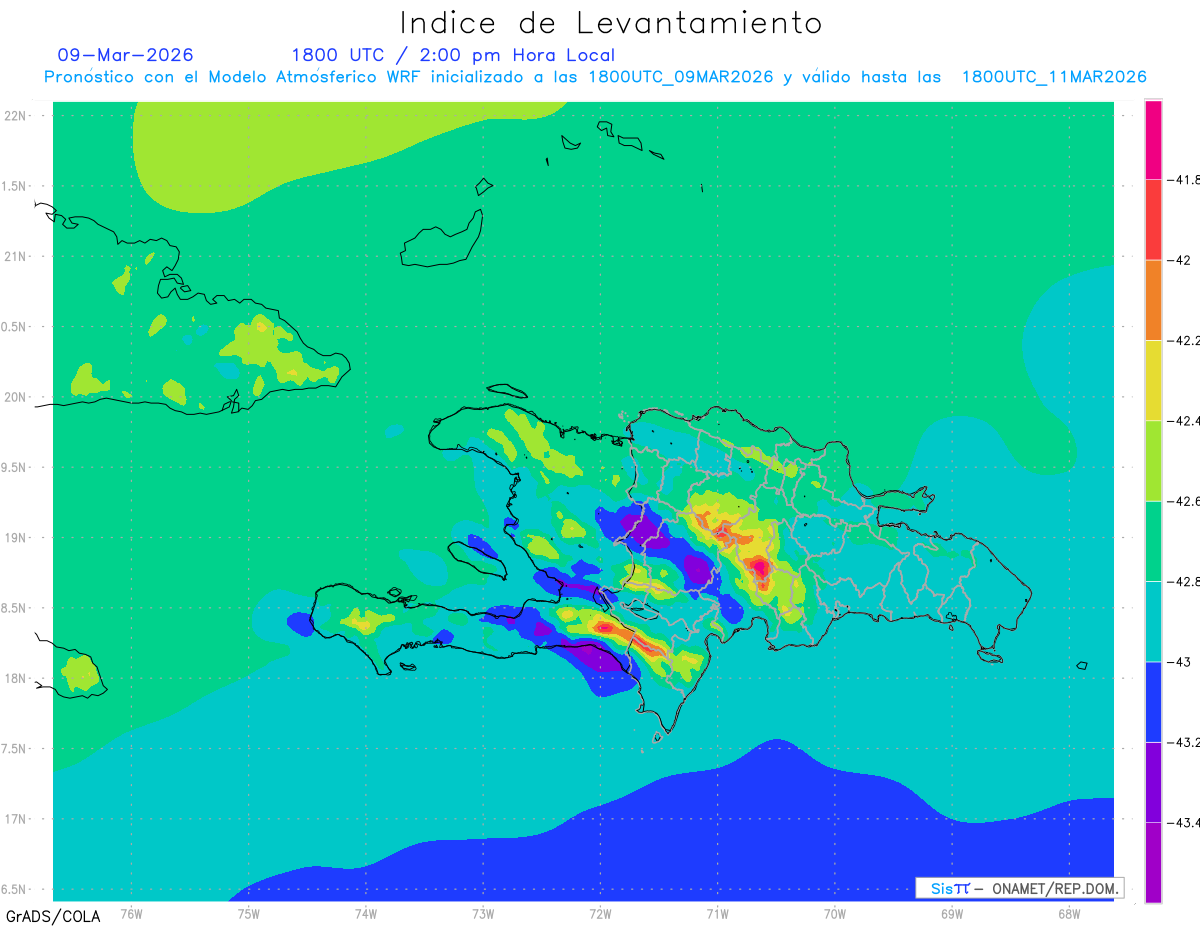This screenshot has width=1200, height=927.
Task: Click the 'GrADS/COLA' credit label
Action: [53, 916]
